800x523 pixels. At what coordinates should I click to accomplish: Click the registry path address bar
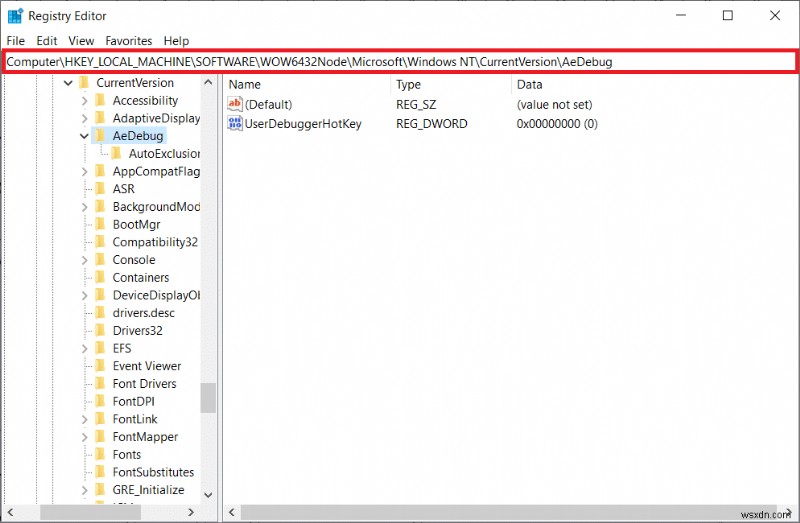click(x=399, y=62)
